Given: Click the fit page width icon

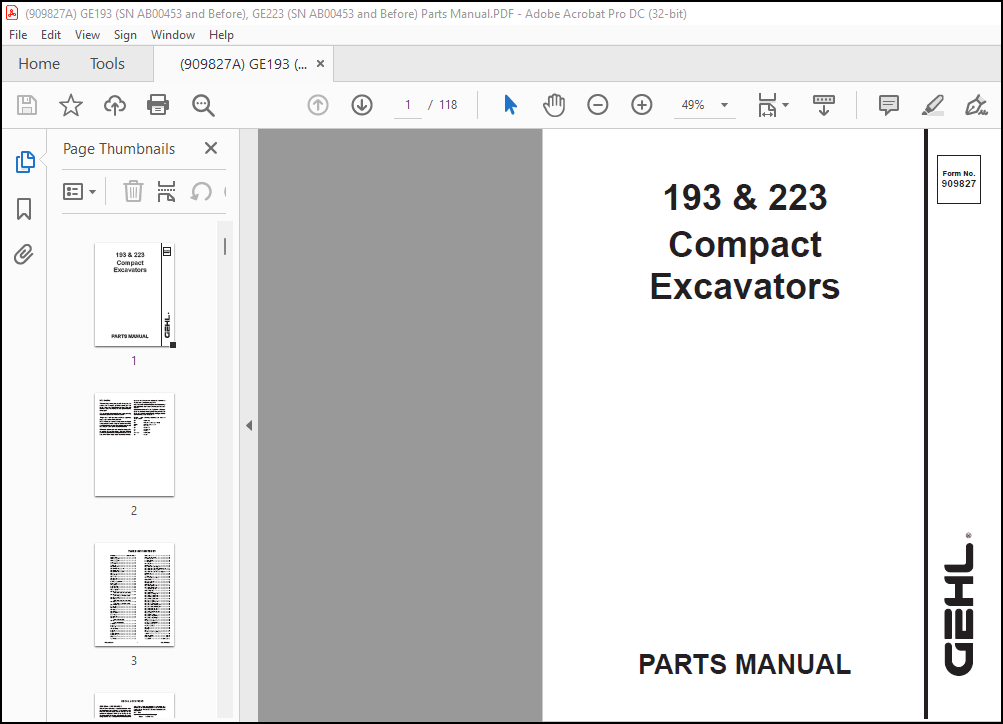Looking at the screenshot, I should tap(768, 105).
